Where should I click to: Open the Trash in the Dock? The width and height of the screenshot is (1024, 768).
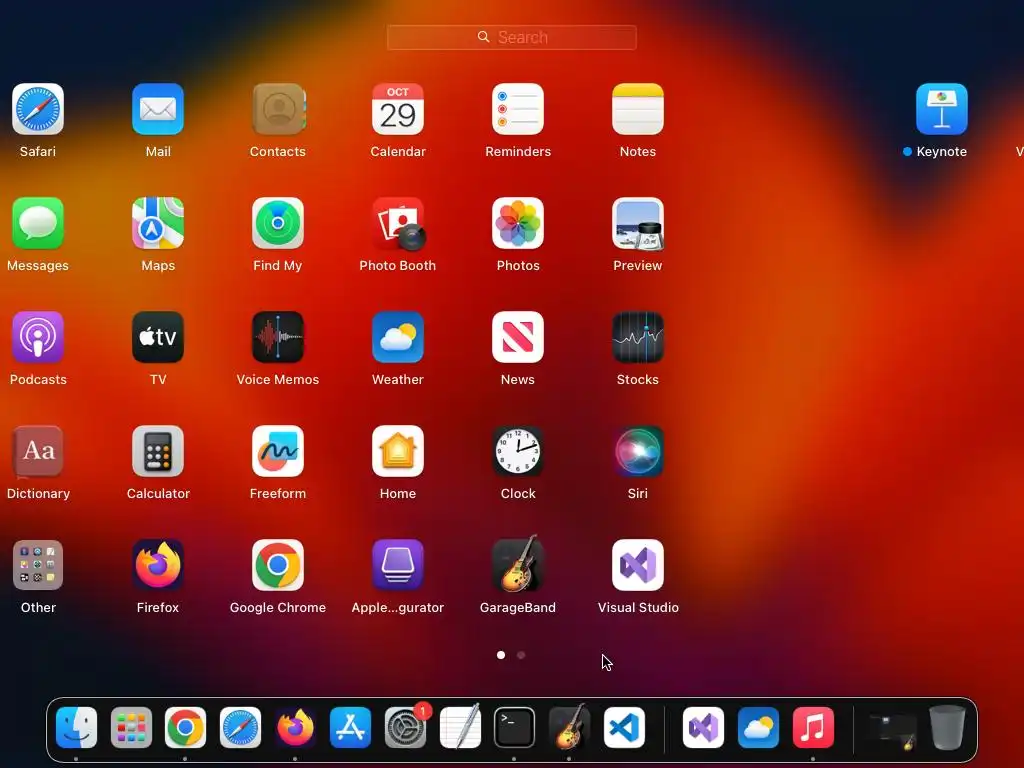tap(948, 728)
